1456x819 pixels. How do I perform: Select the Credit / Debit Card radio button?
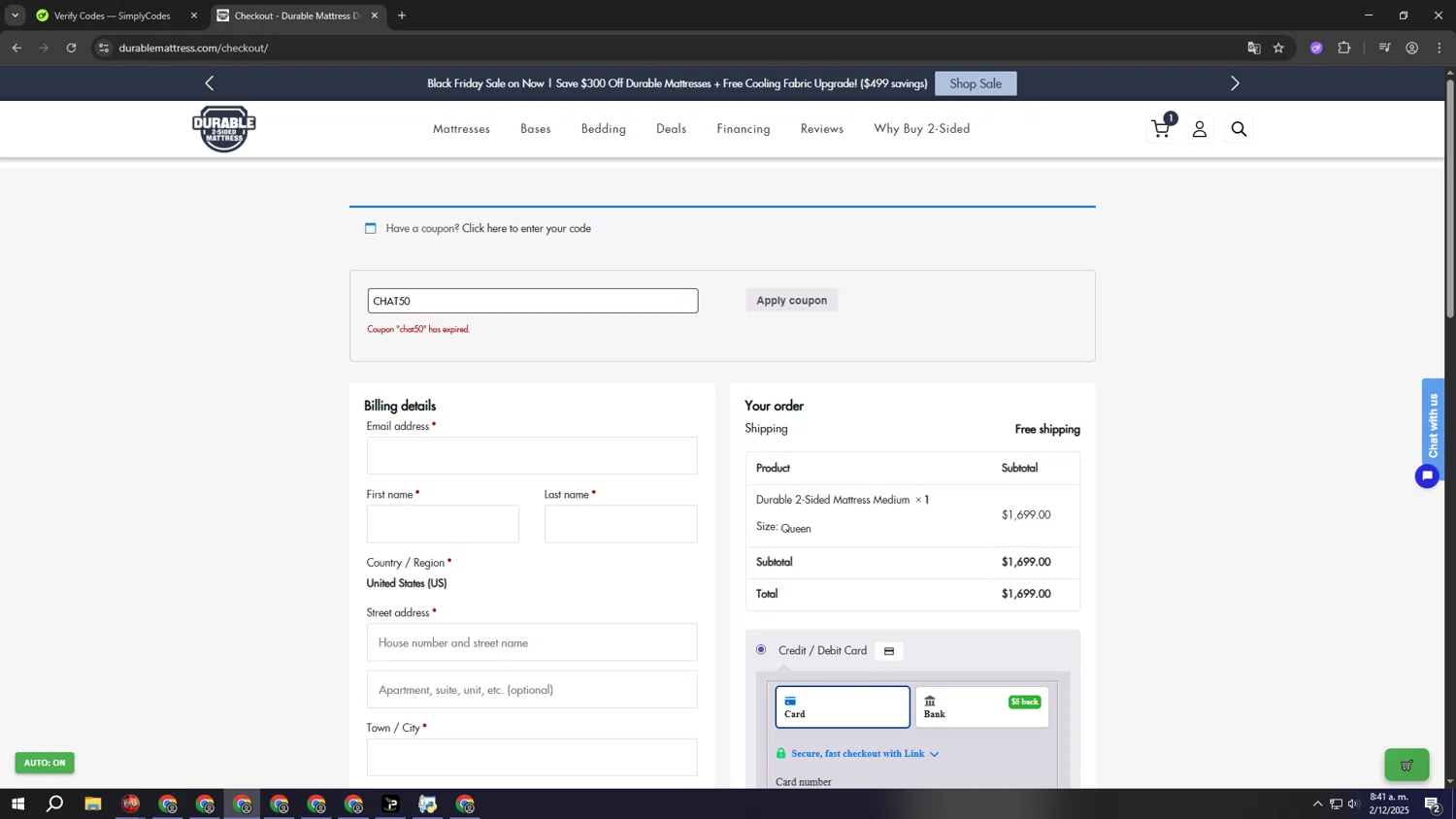click(761, 649)
